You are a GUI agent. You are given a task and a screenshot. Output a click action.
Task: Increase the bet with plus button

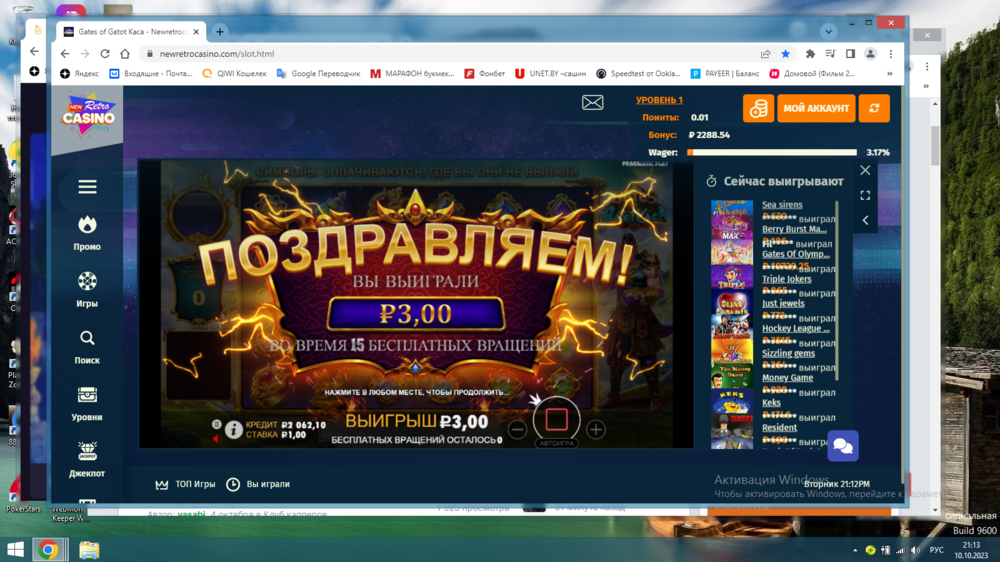[596, 430]
